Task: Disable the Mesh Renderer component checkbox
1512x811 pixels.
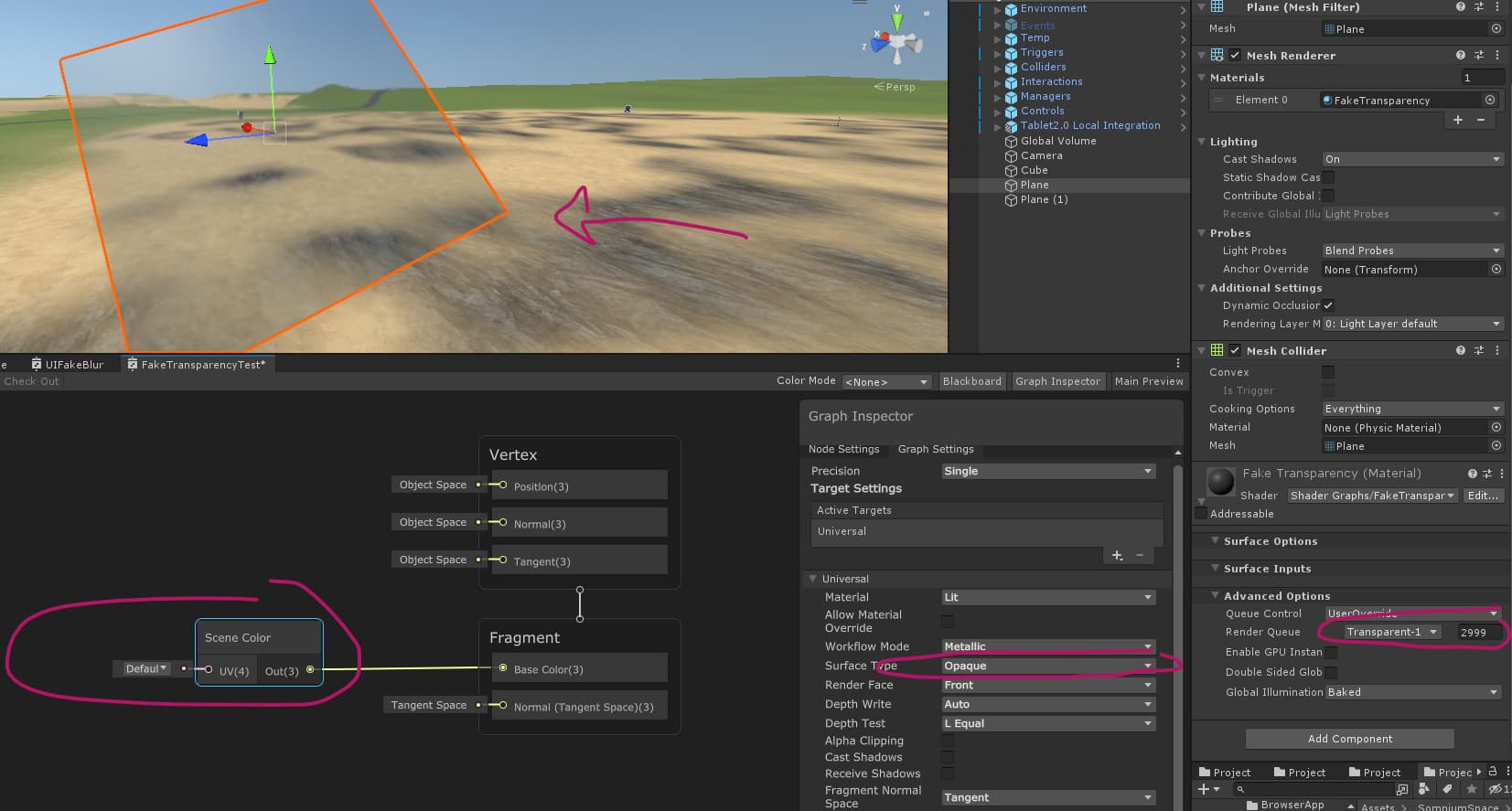Action: (x=1235, y=56)
